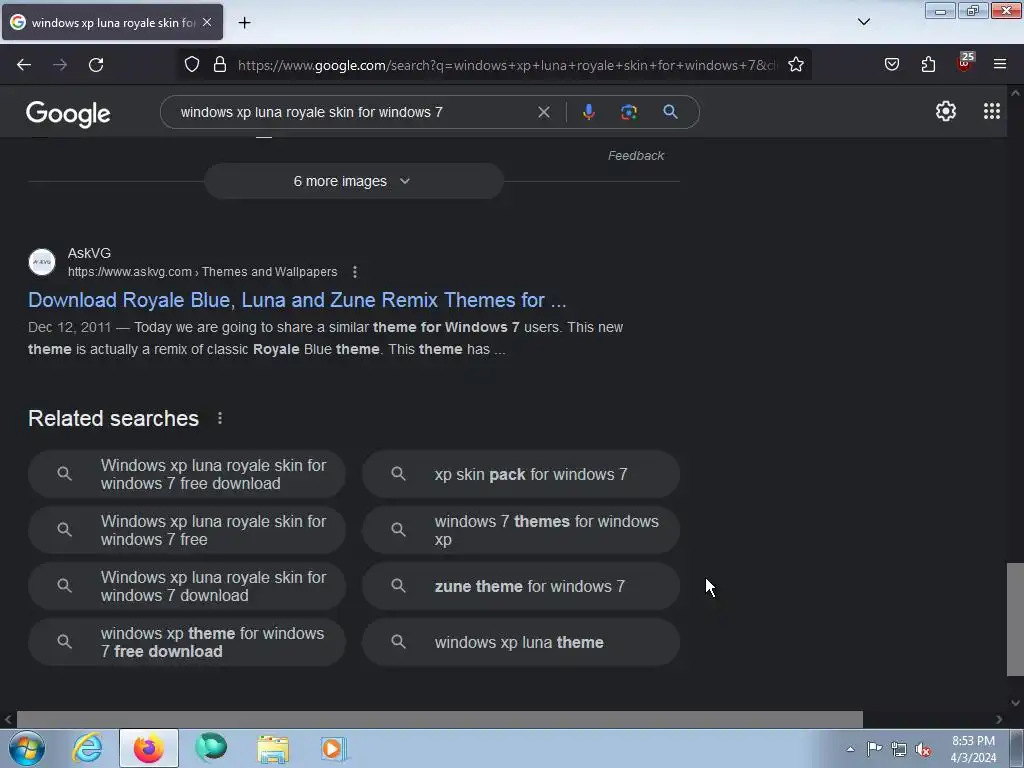Viewport: 1024px width, 768px height.
Task: Open the Google apps grid
Action: point(991,111)
